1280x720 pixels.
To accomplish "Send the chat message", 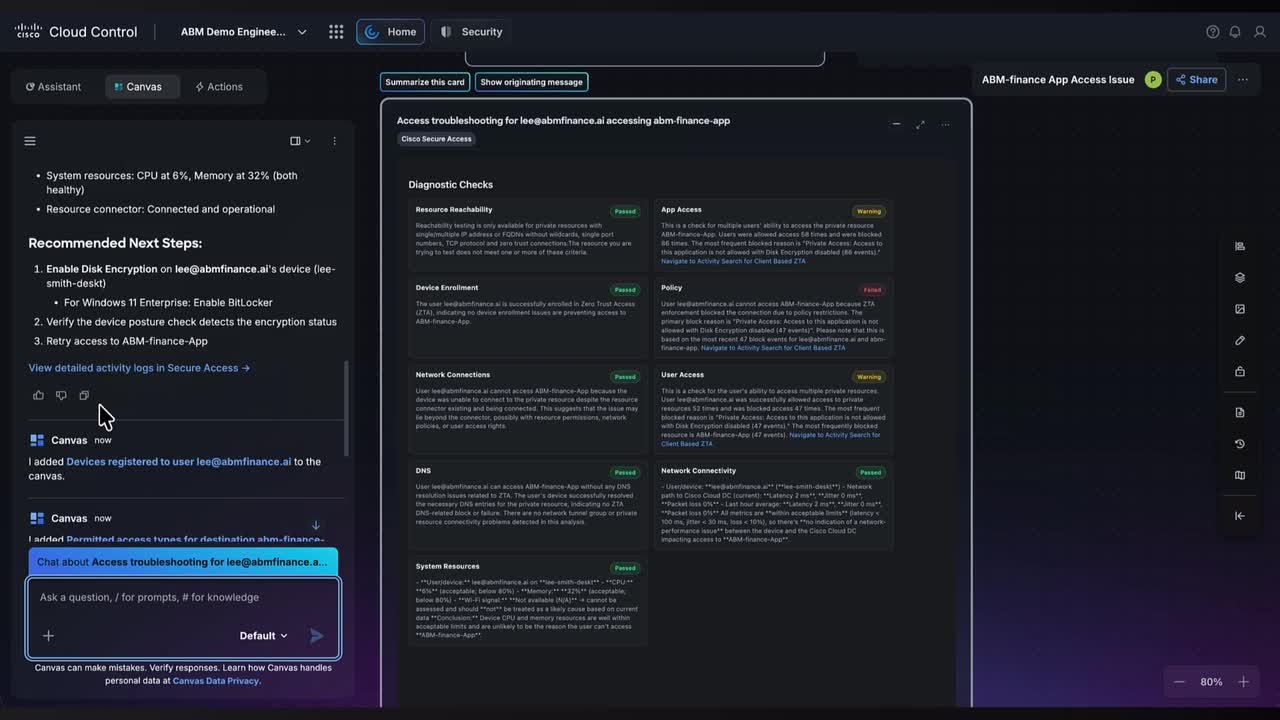I will point(317,636).
